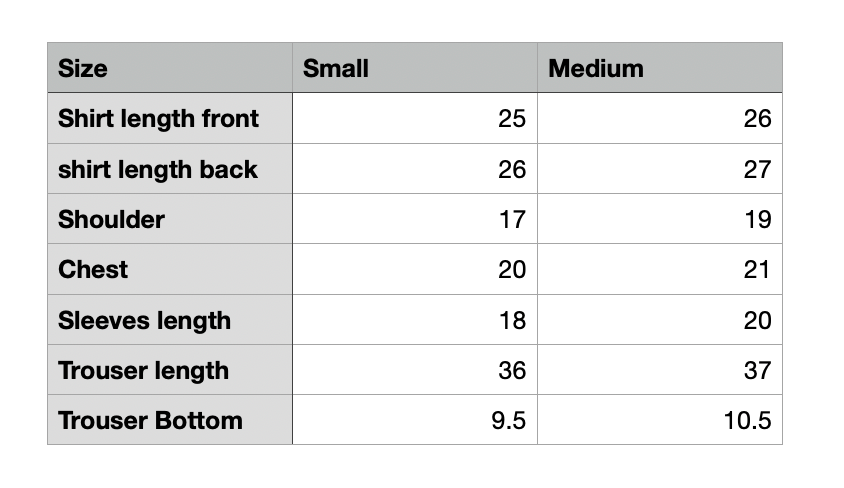Select the Small Sleeves length value 18
The image size is (844, 488).
(x=415, y=320)
